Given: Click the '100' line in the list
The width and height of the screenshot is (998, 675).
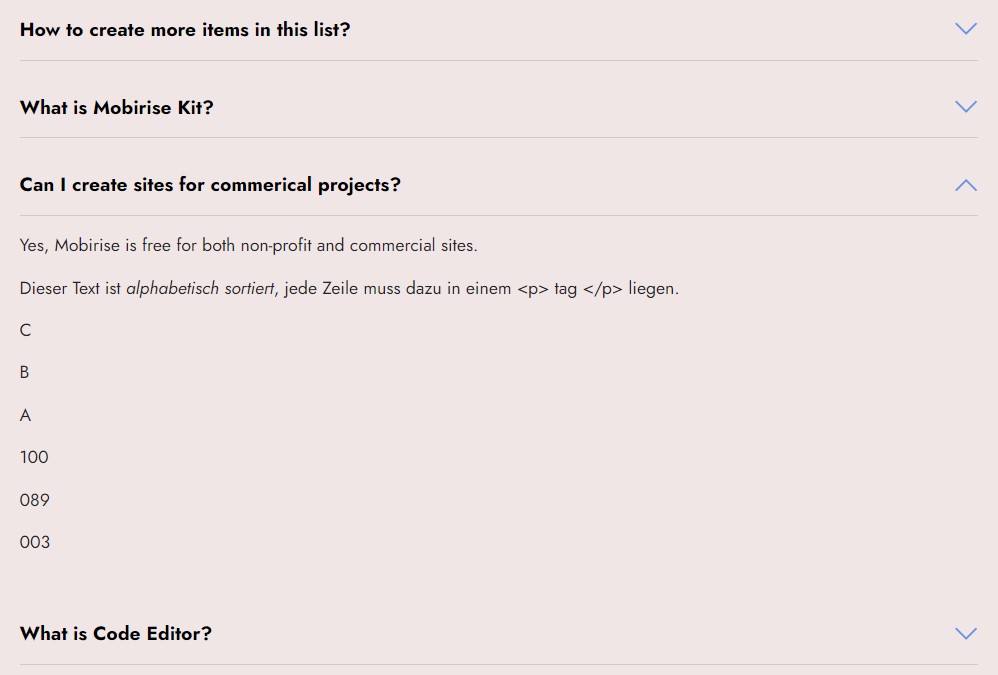Looking at the screenshot, I should point(34,457).
